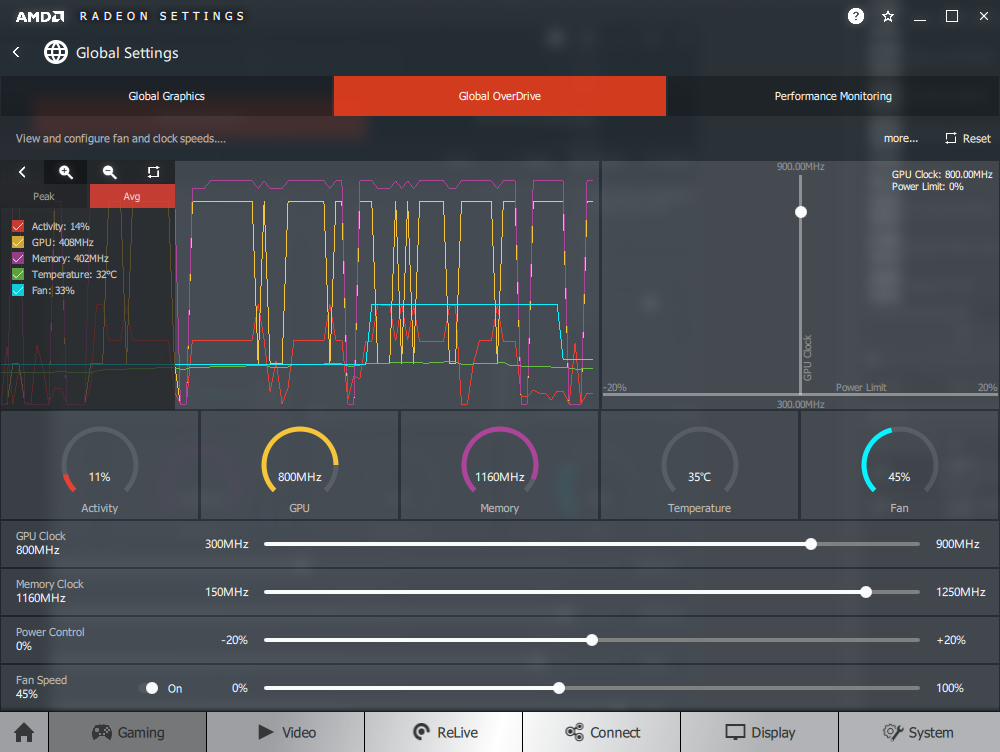Click the back arrow beside Global Settings
The image size is (1000, 752).
click(x=17, y=52)
